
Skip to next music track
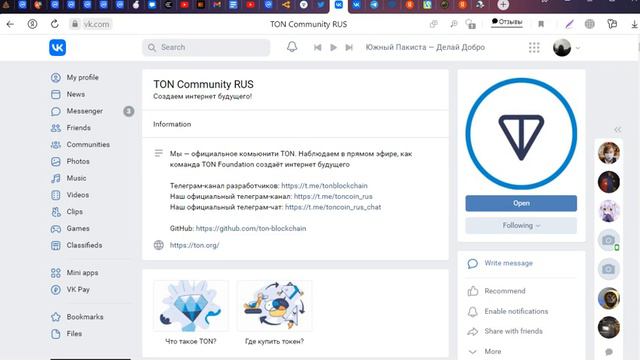point(349,47)
